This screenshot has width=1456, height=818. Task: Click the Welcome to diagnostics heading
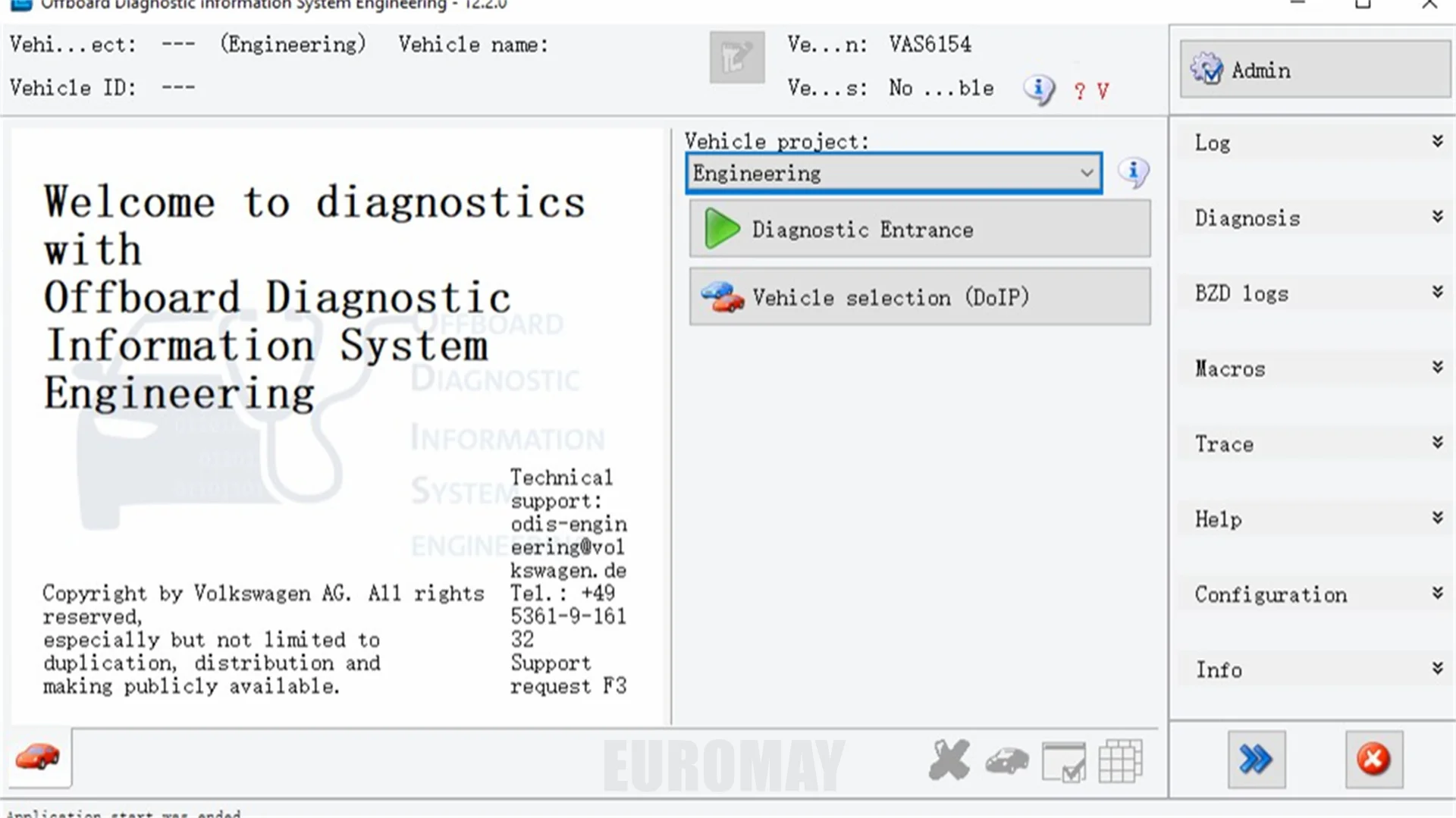314,298
